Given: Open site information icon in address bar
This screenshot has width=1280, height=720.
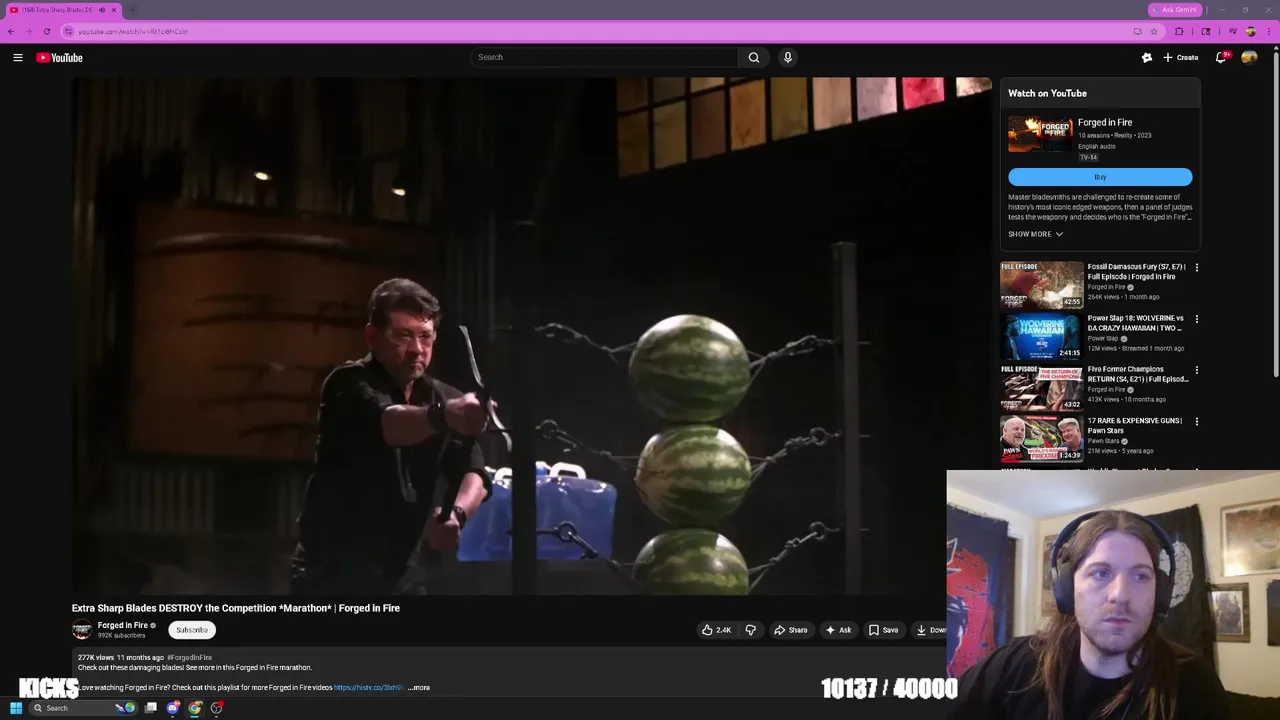Looking at the screenshot, I should [x=69, y=31].
